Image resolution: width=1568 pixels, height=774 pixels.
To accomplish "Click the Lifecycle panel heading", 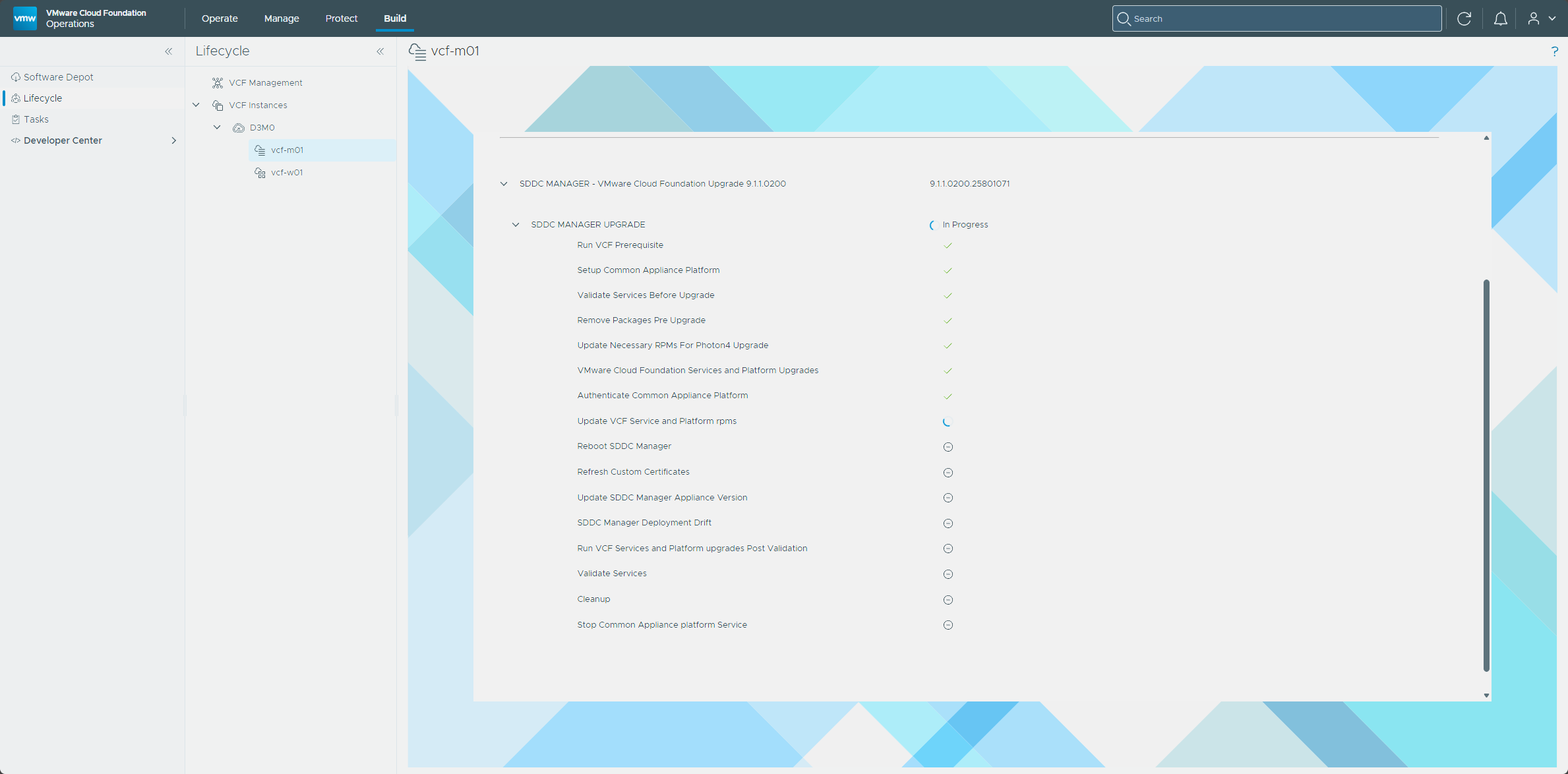I will [222, 51].
